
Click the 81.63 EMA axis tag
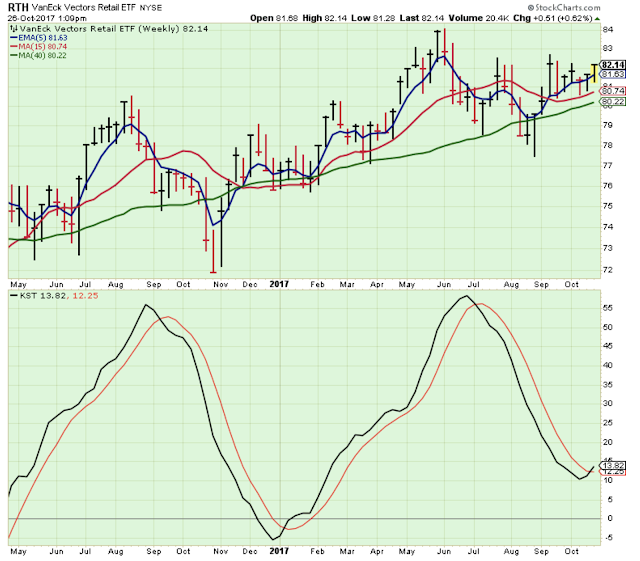pyautogui.click(x=613, y=74)
